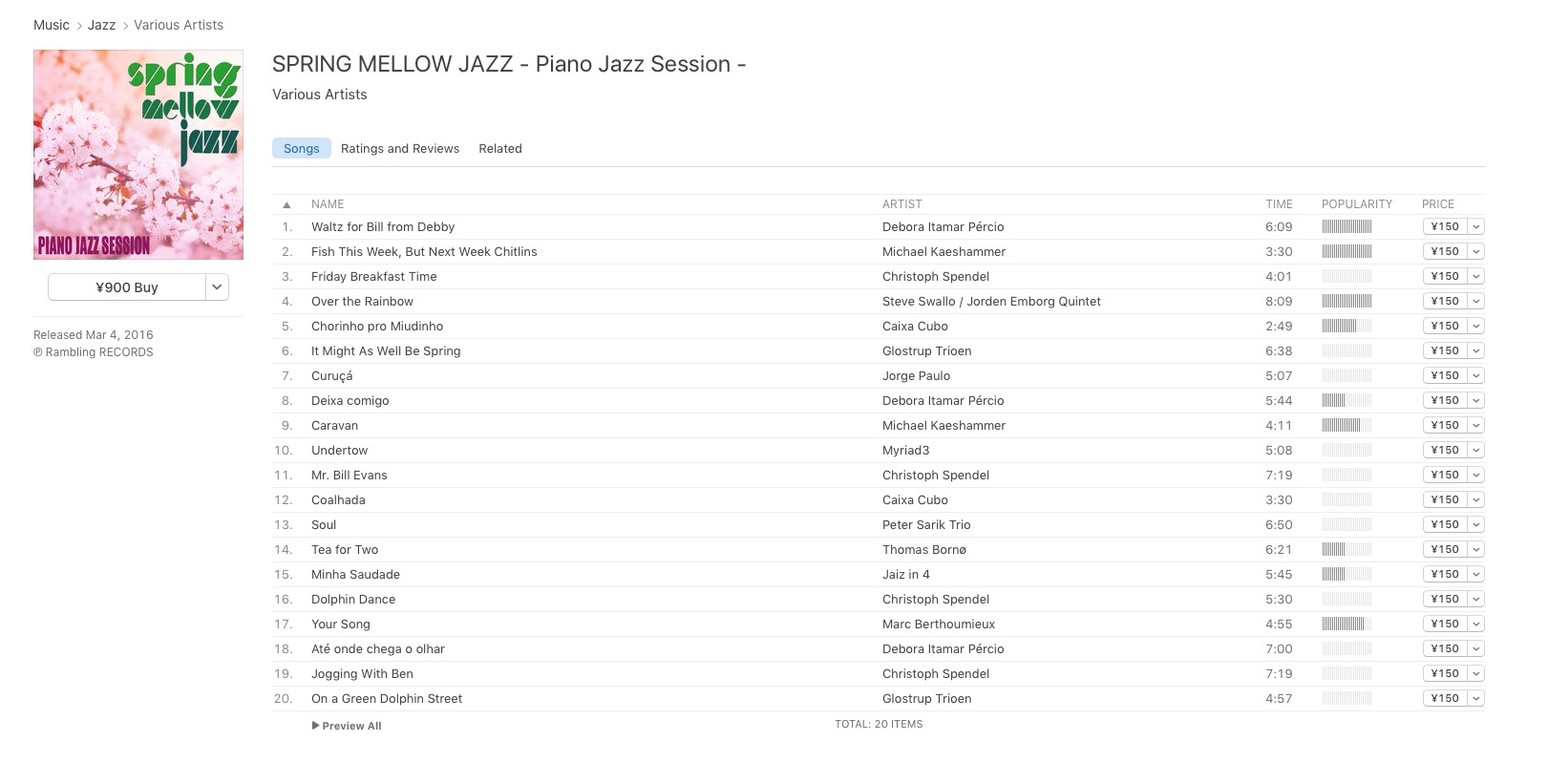Go to Music in the breadcrumb

(x=52, y=25)
